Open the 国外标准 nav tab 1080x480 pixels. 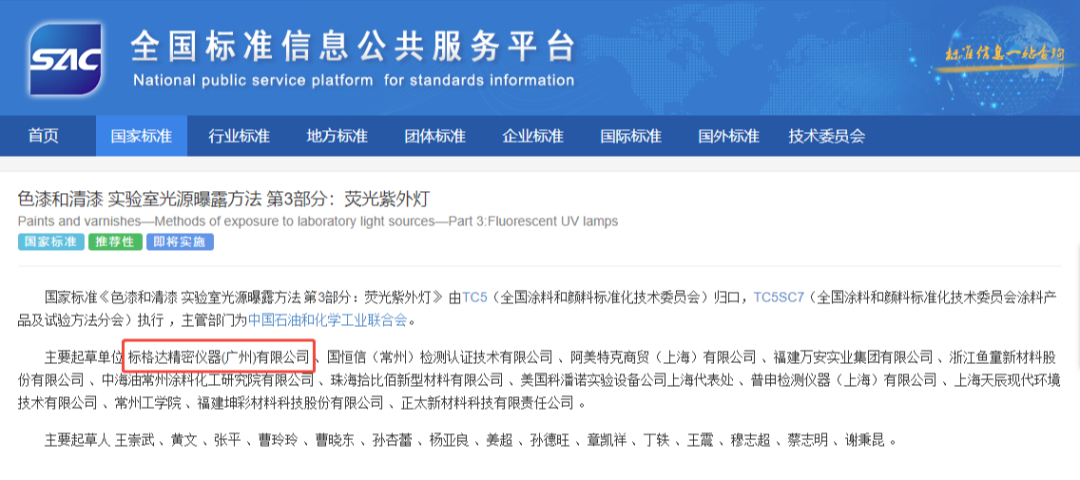pos(728,136)
